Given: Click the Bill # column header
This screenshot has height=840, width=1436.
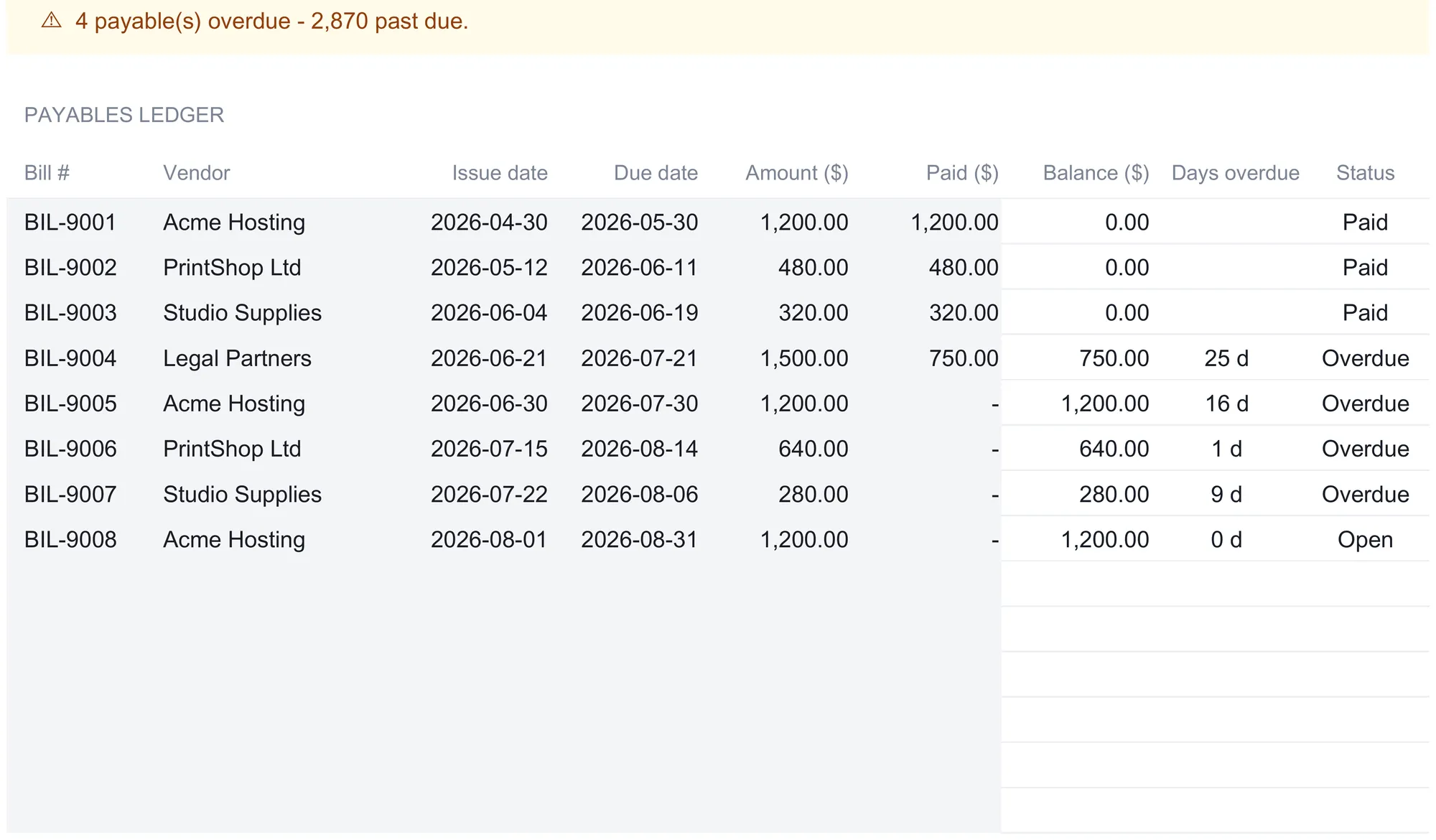Looking at the screenshot, I should [47, 173].
